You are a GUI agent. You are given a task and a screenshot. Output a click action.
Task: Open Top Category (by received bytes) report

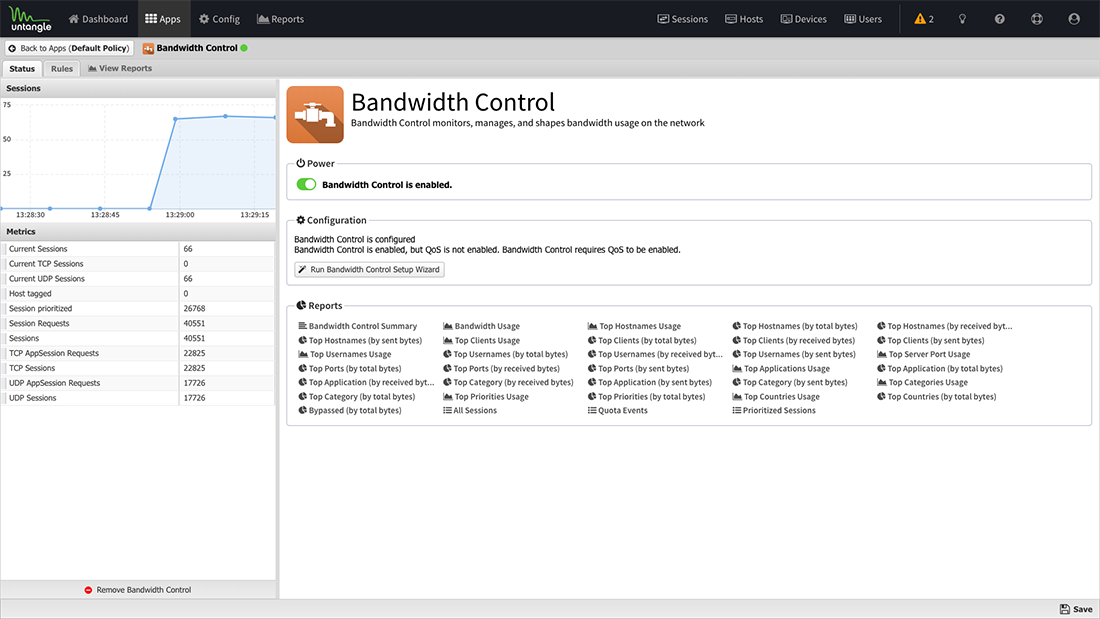pyautogui.click(x=508, y=382)
